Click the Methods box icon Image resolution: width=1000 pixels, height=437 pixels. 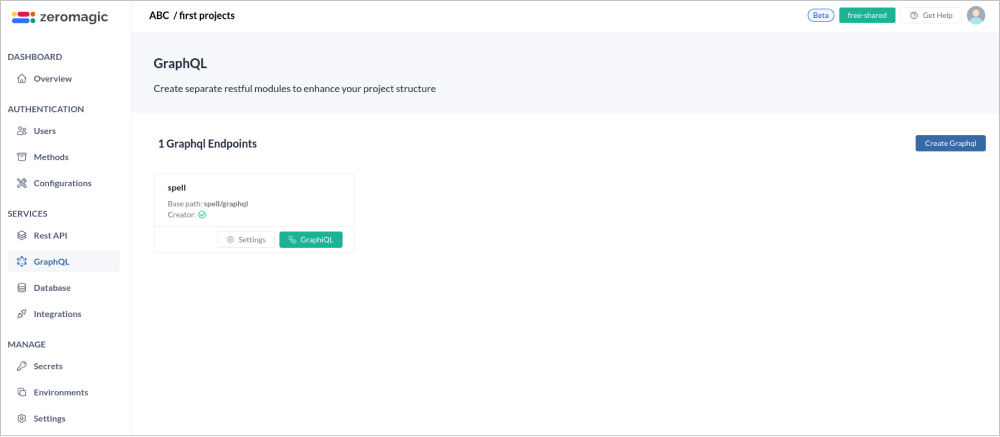22,158
